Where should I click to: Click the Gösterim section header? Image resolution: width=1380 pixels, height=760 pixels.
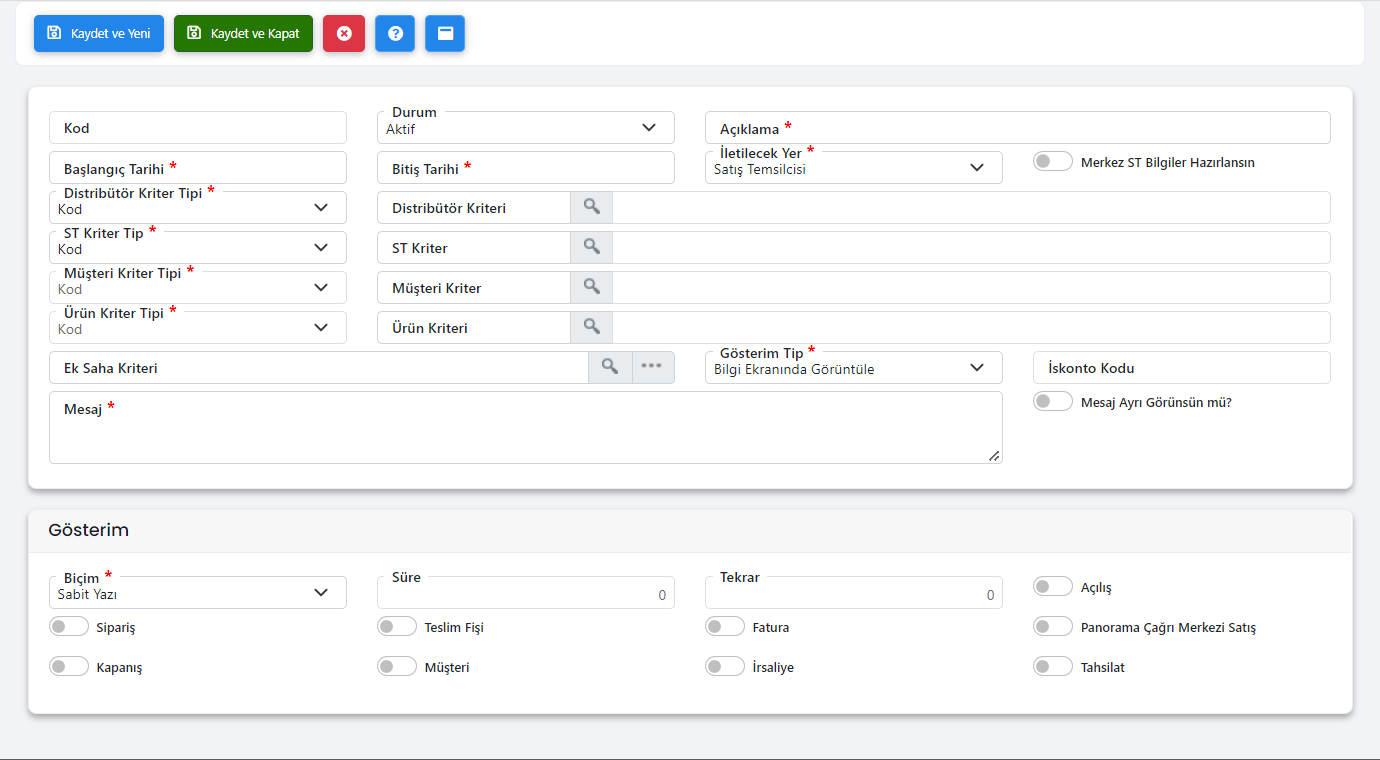pos(690,531)
